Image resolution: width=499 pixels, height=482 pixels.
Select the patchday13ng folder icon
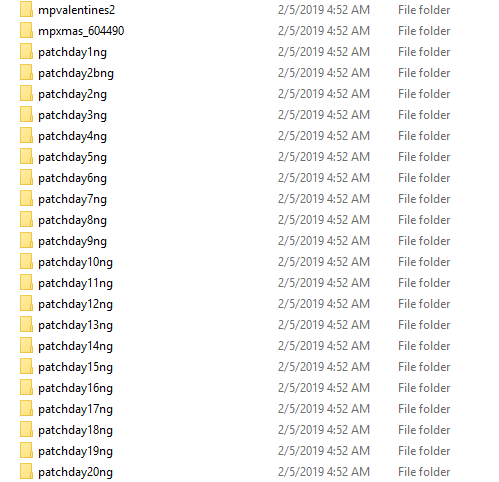tap(26, 324)
